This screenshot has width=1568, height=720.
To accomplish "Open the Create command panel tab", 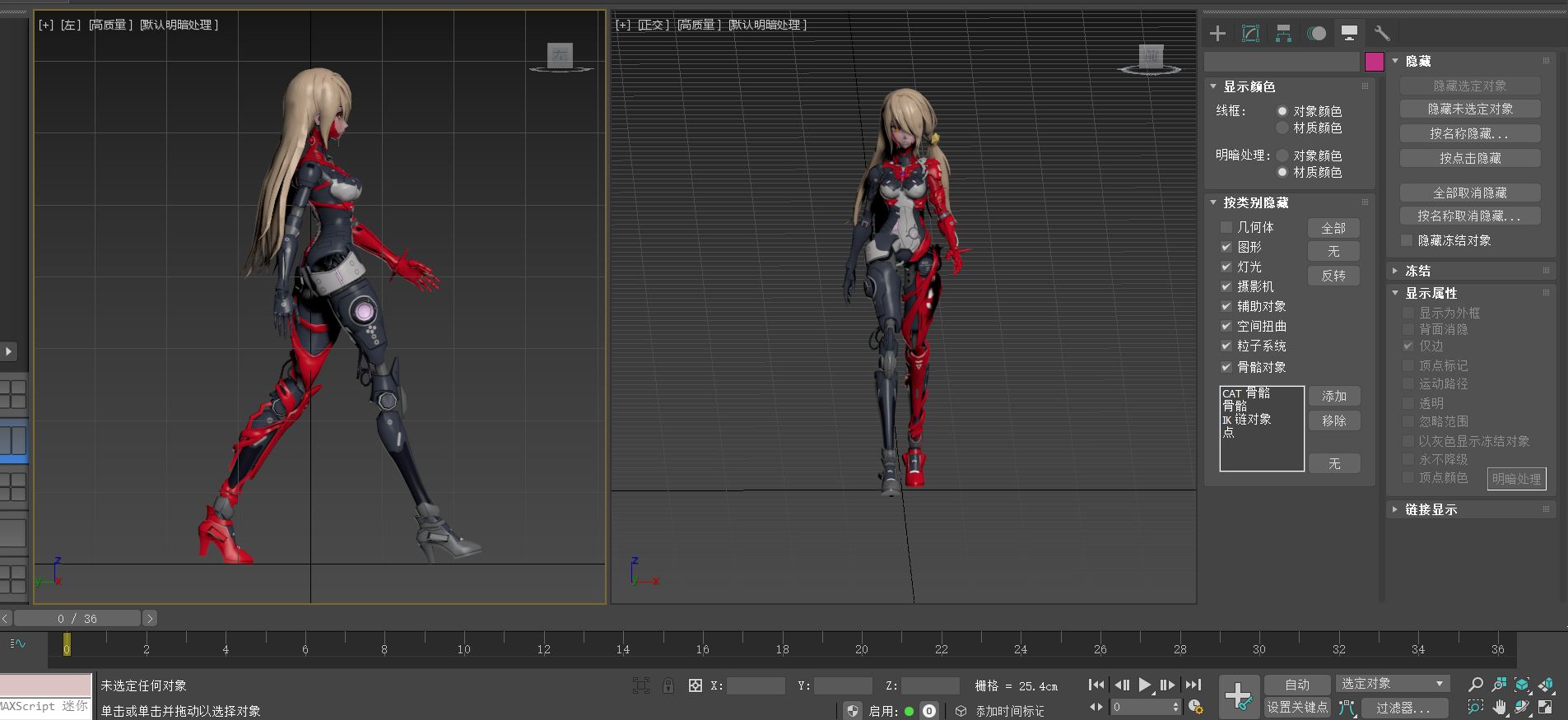I will coord(1217,34).
